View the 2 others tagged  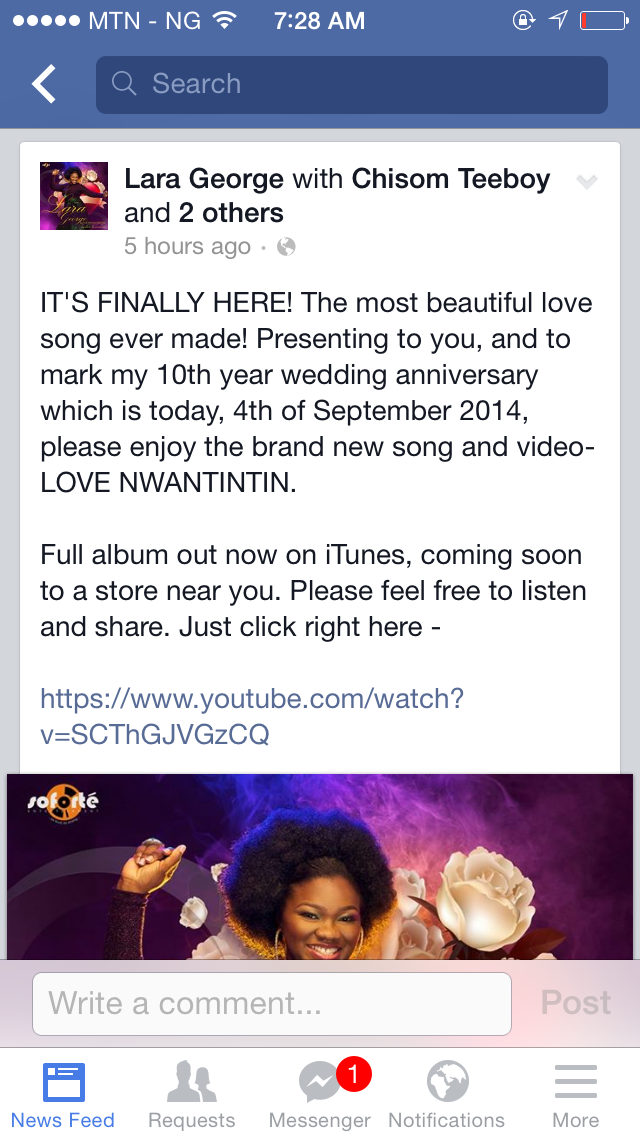[x=231, y=213]
